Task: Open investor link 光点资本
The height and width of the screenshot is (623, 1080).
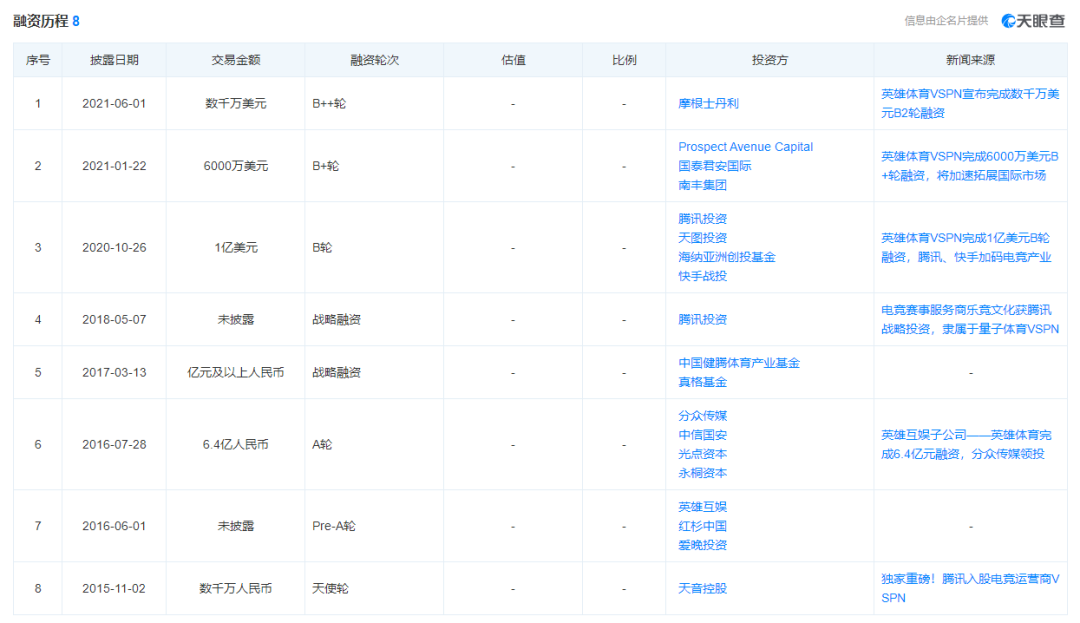Action: 702,454
